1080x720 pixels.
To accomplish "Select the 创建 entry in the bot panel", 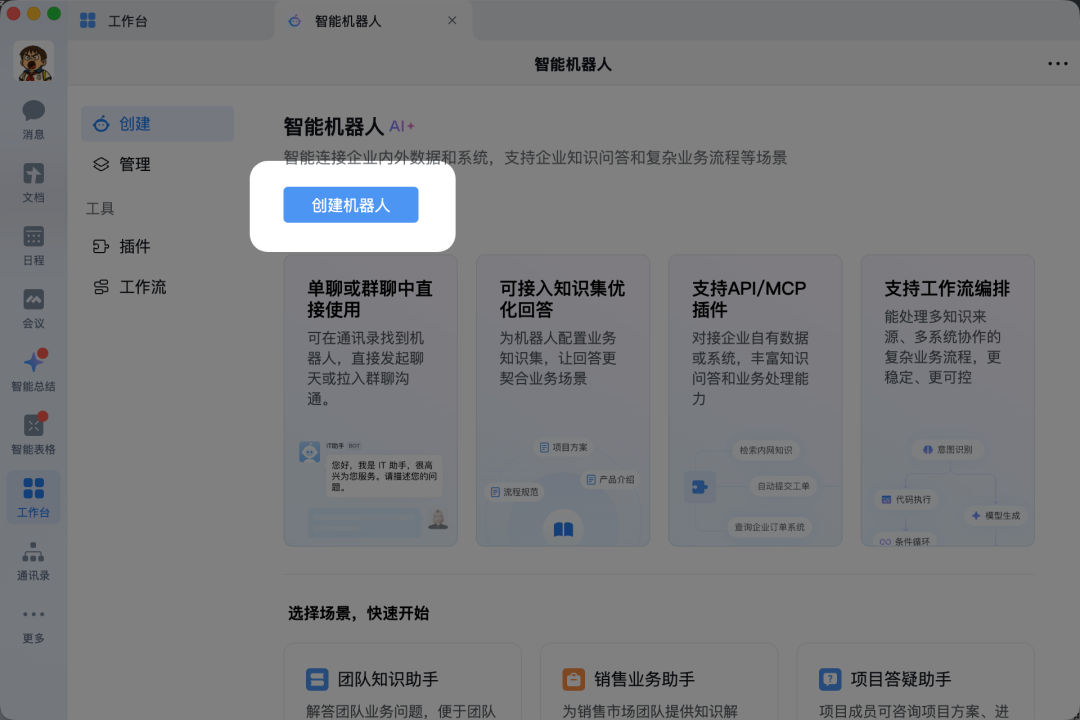I will pos(133,124).
